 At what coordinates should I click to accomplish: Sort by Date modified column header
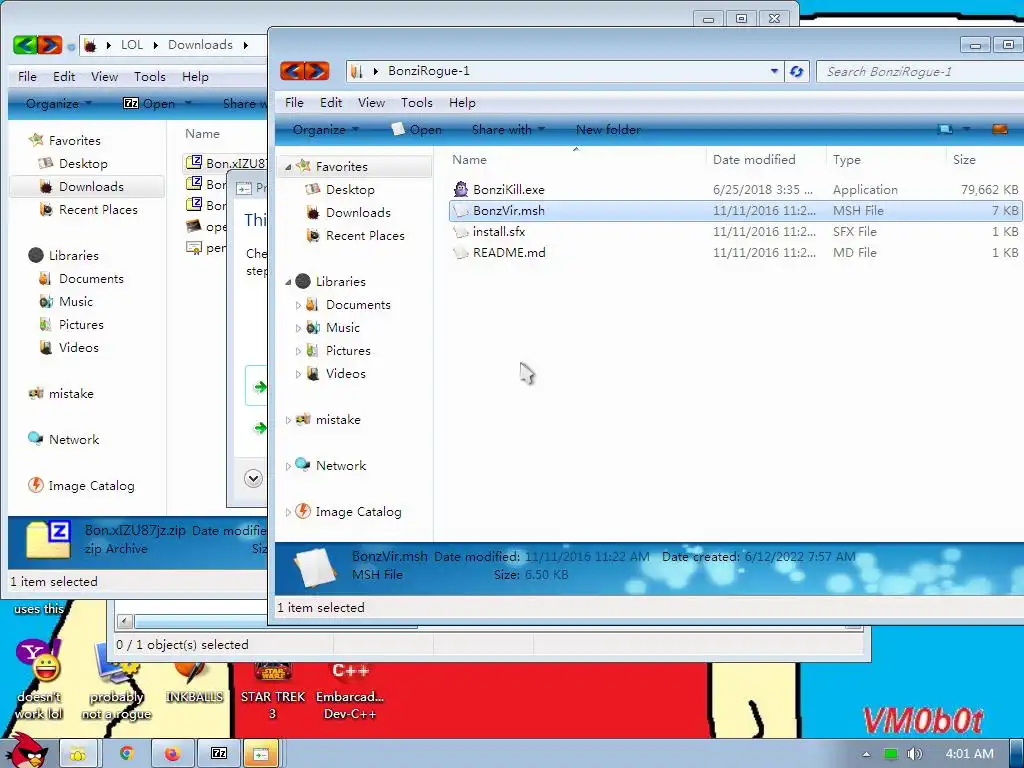754,159
